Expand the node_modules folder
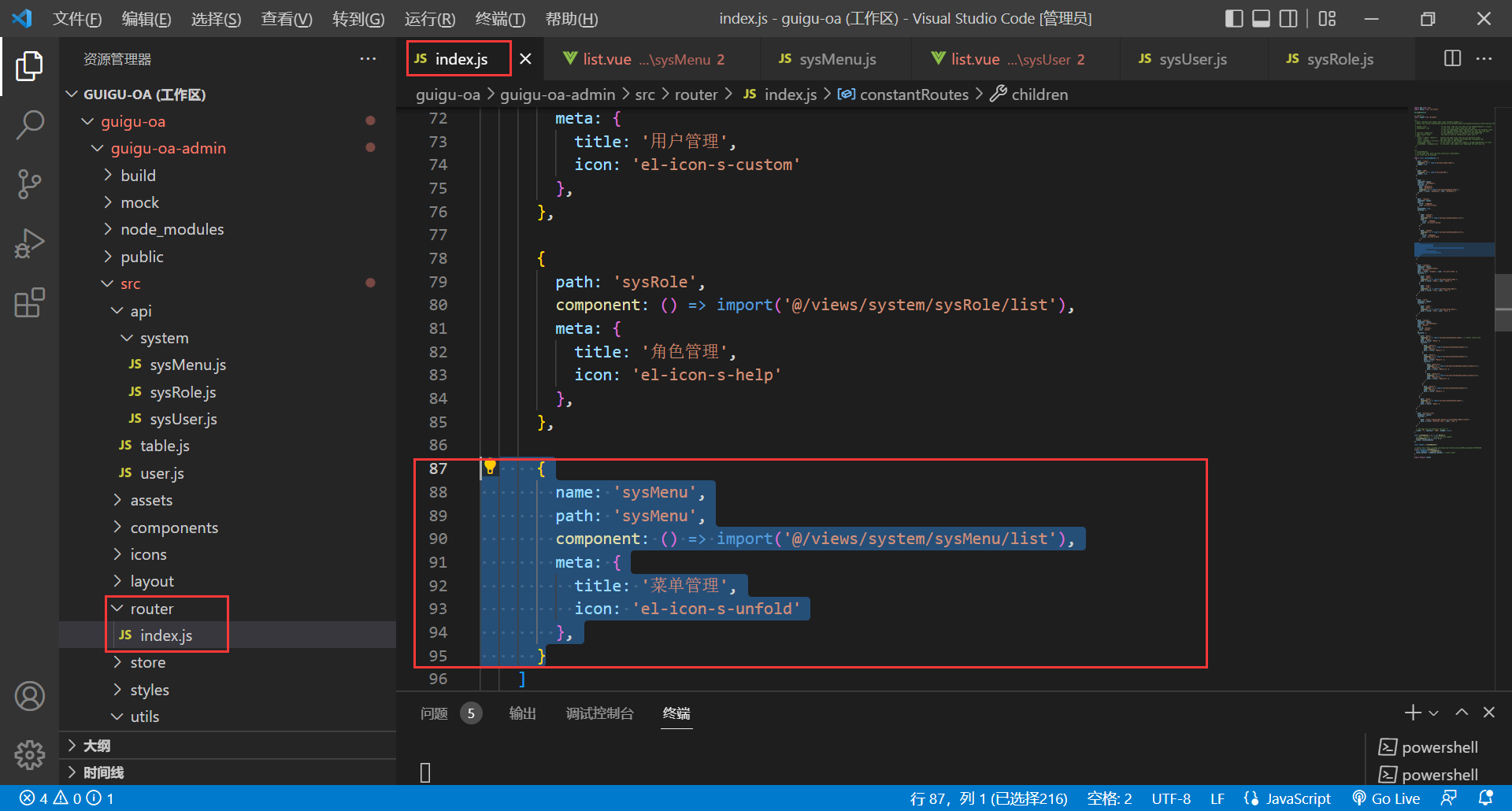Image resolution: width=1512 pixels, height=811 pixels. coord(172,229)
